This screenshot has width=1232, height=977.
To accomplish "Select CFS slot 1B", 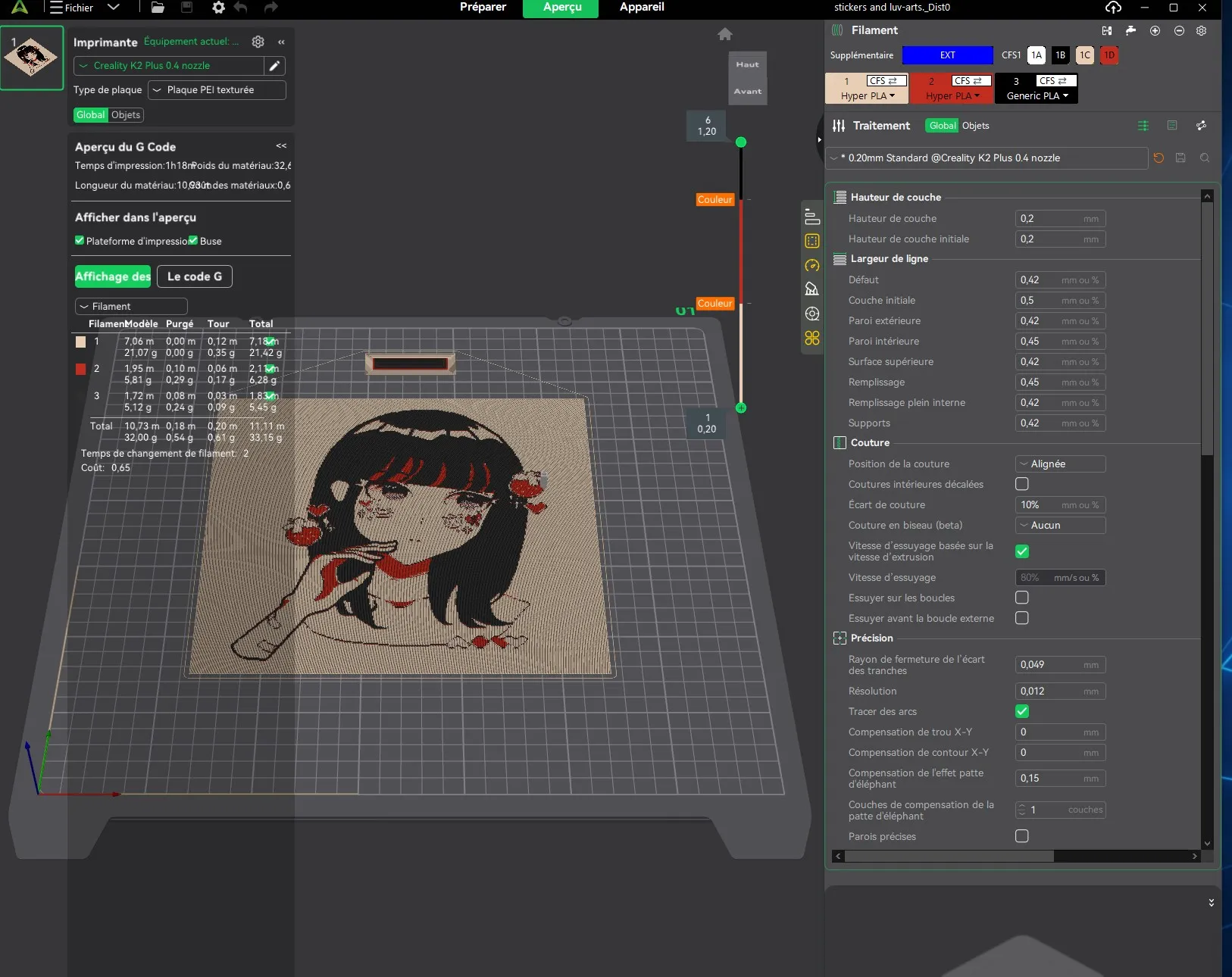I will 1061,55.
